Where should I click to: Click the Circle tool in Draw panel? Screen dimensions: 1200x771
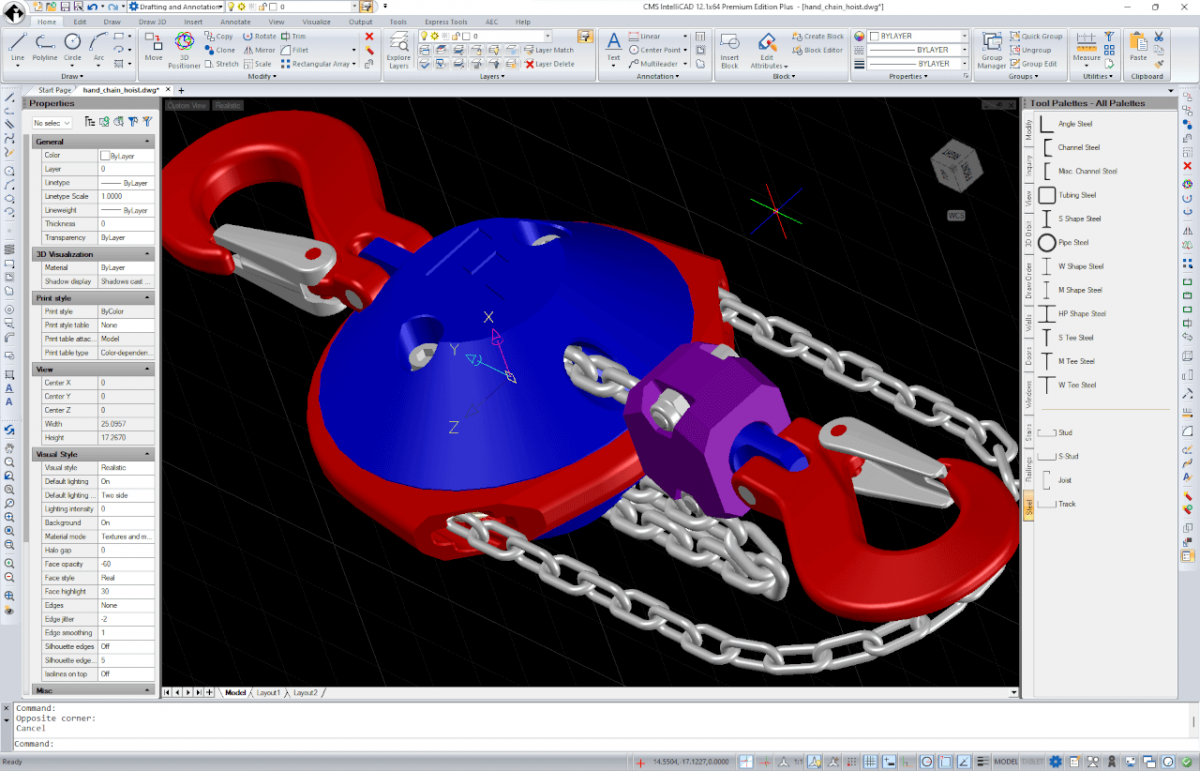pos(73,46)
